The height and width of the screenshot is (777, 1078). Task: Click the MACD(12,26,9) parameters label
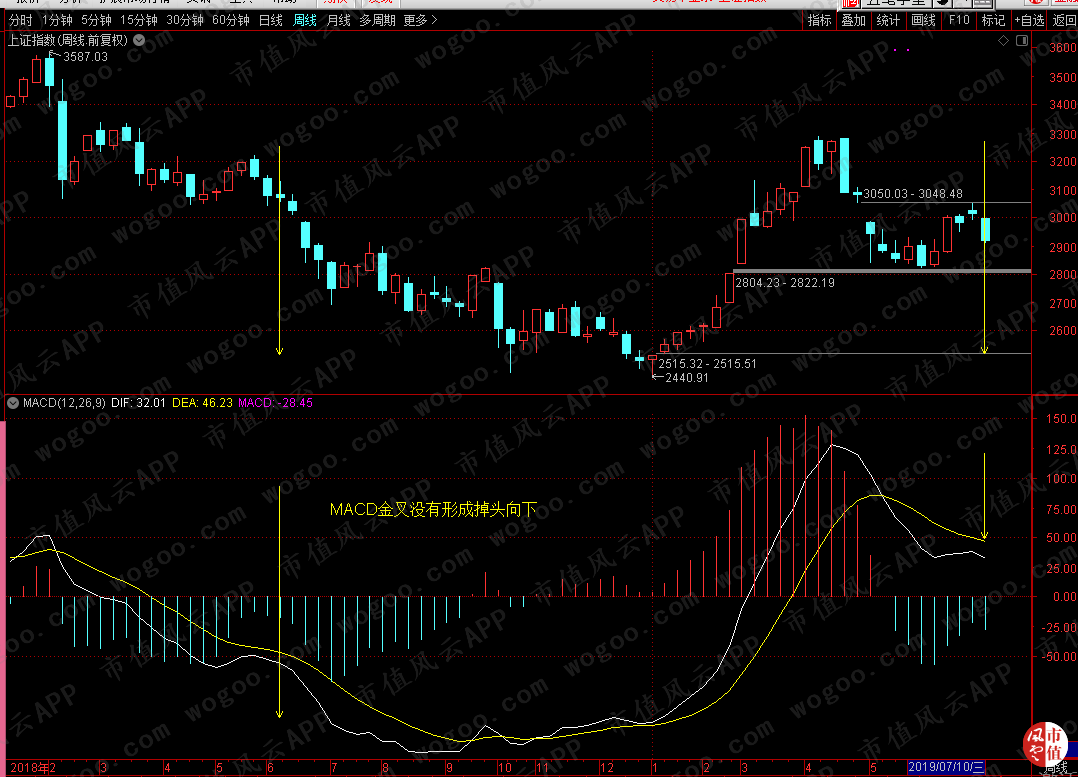pos(64,403)
